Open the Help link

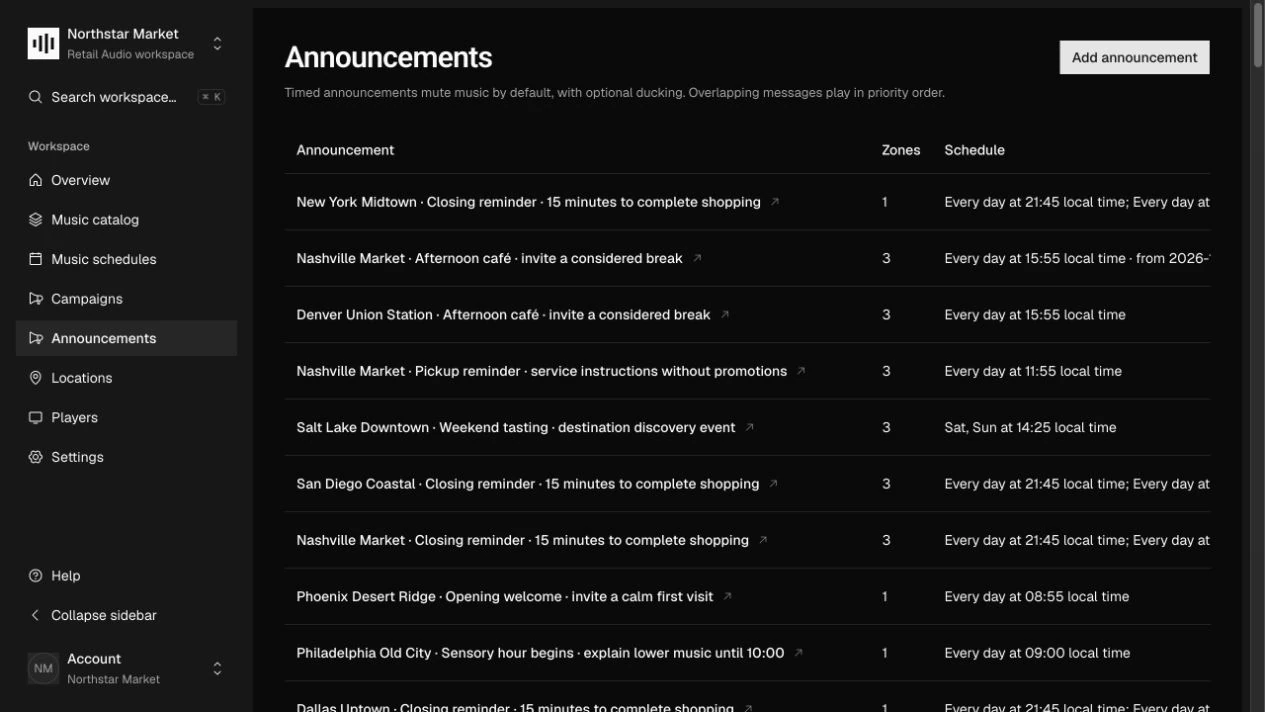(x=126, y=576)
